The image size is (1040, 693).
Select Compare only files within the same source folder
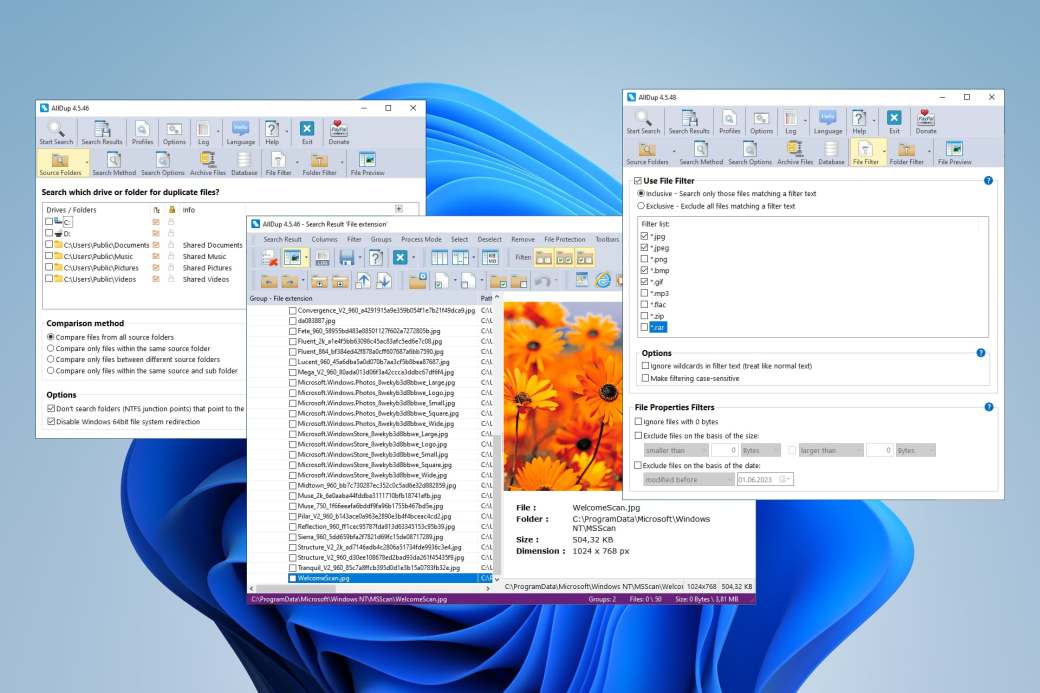coord(51,348)
